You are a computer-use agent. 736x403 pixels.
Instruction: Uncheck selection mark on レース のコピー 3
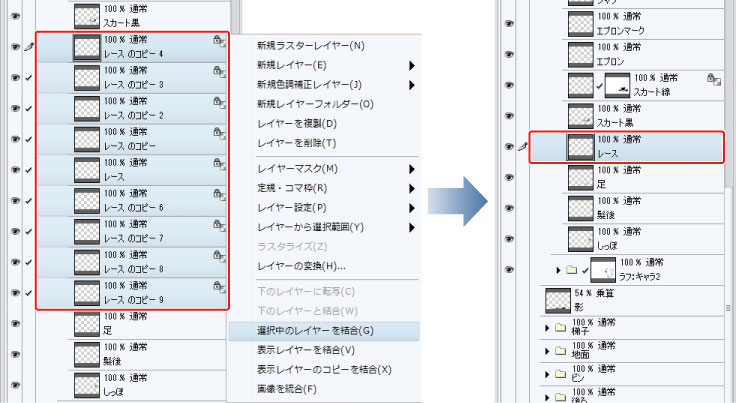tap(29, 78)
